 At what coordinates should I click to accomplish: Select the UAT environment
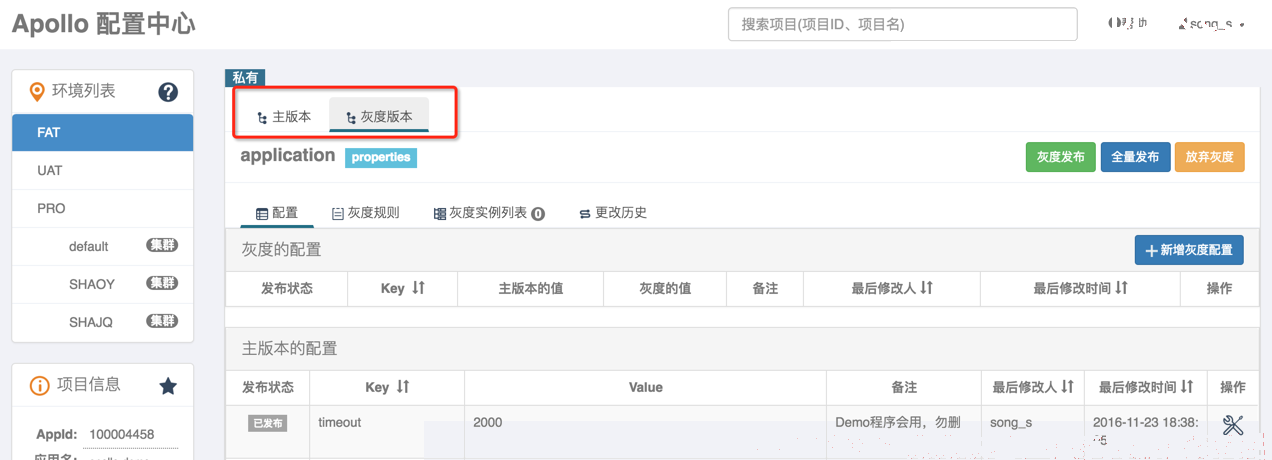[x=103, y=170]
